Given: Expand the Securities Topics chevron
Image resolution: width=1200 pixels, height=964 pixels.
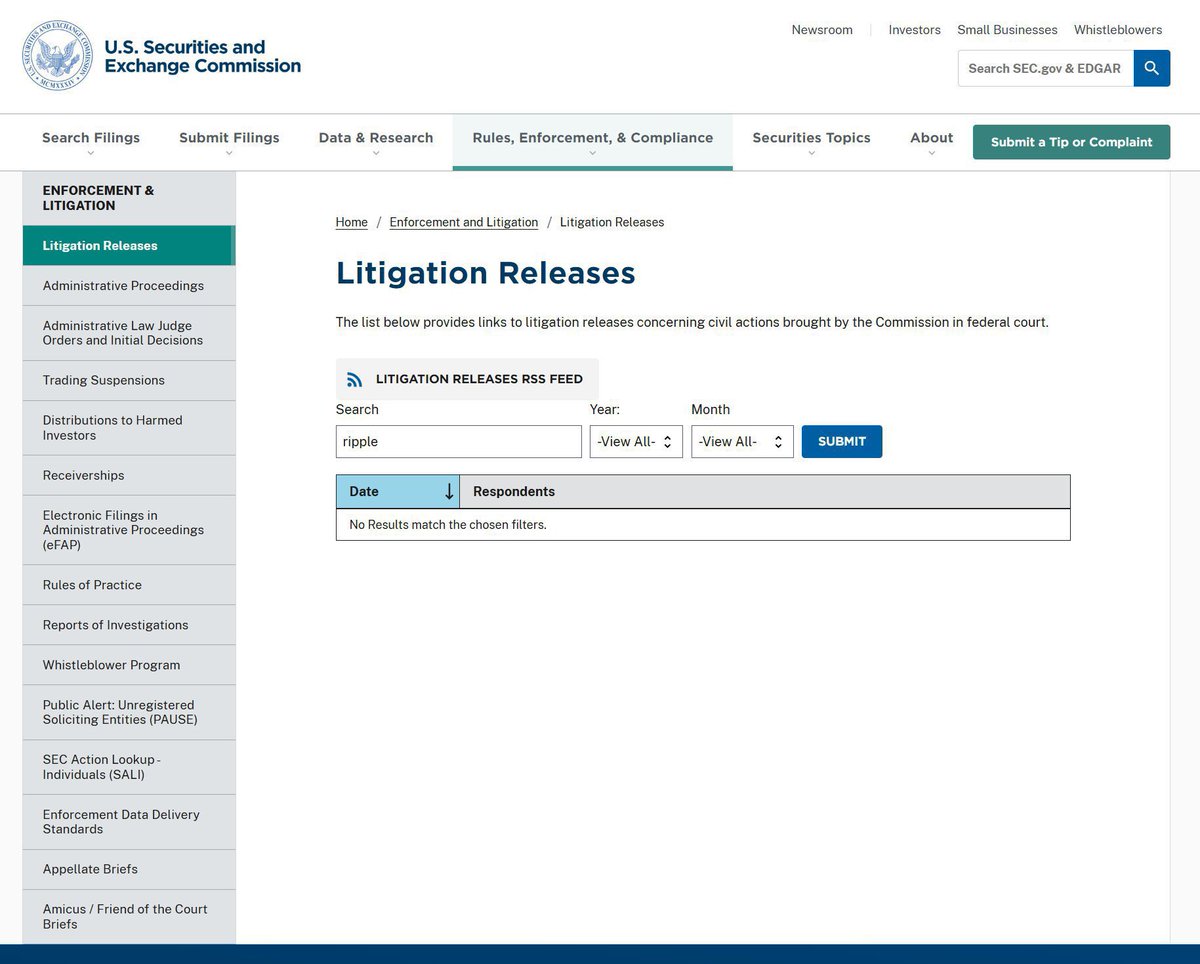Looking at the screenshot, I should click(x=811, y=153).
